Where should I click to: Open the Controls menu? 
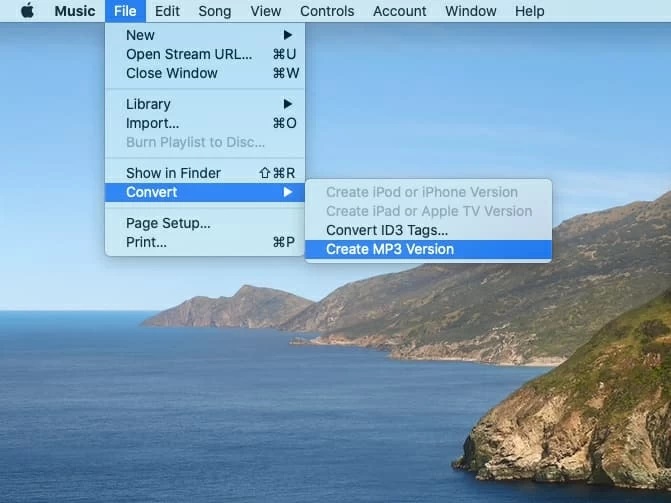[x=327, y=11]
